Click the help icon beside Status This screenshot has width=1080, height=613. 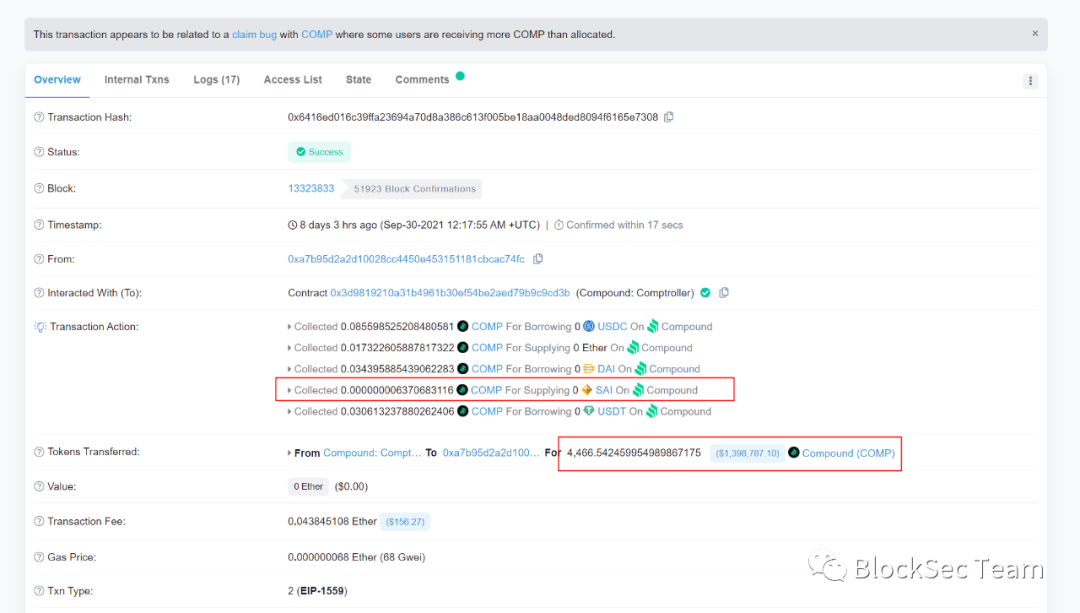pyautogui.click(x=39, y=152)
